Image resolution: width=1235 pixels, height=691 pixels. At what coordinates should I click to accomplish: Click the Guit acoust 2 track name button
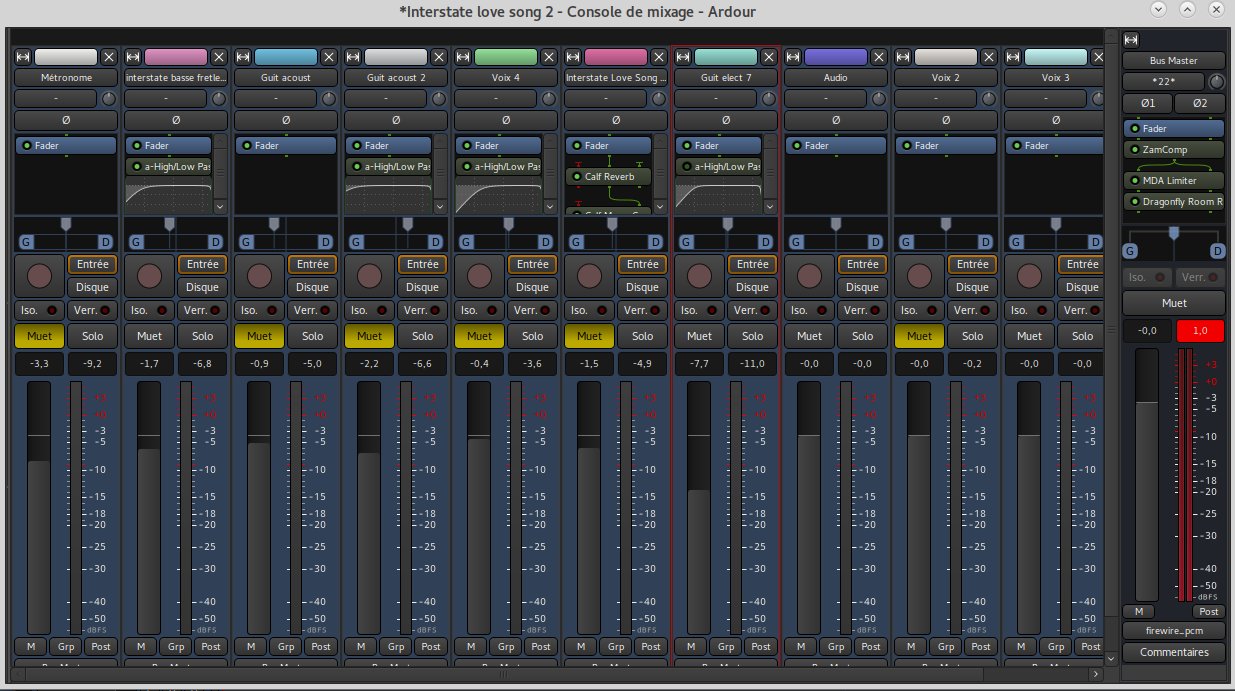point(395,77)
